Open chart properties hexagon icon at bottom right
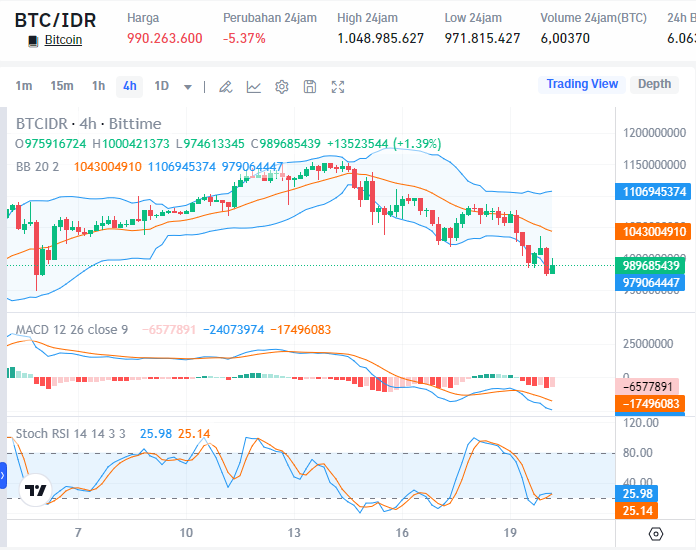This screenshot has width=696, height=550. (x=656, y=534)
